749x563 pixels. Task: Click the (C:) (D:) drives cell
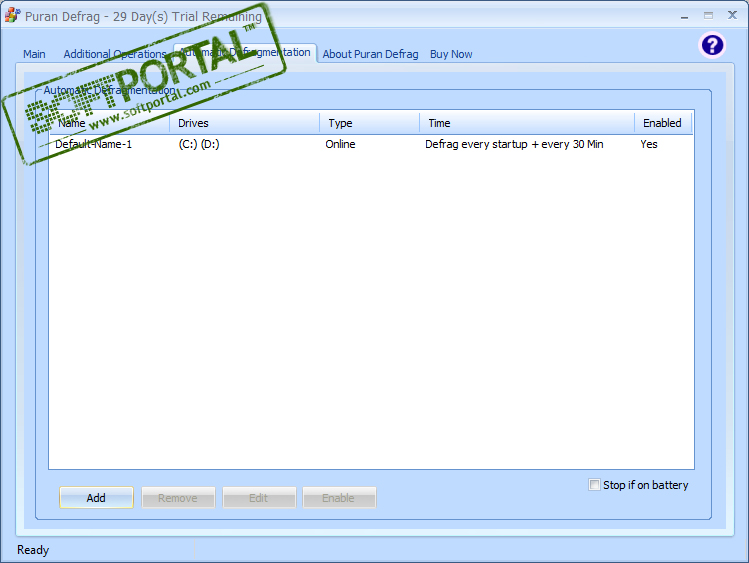point(199,144)
